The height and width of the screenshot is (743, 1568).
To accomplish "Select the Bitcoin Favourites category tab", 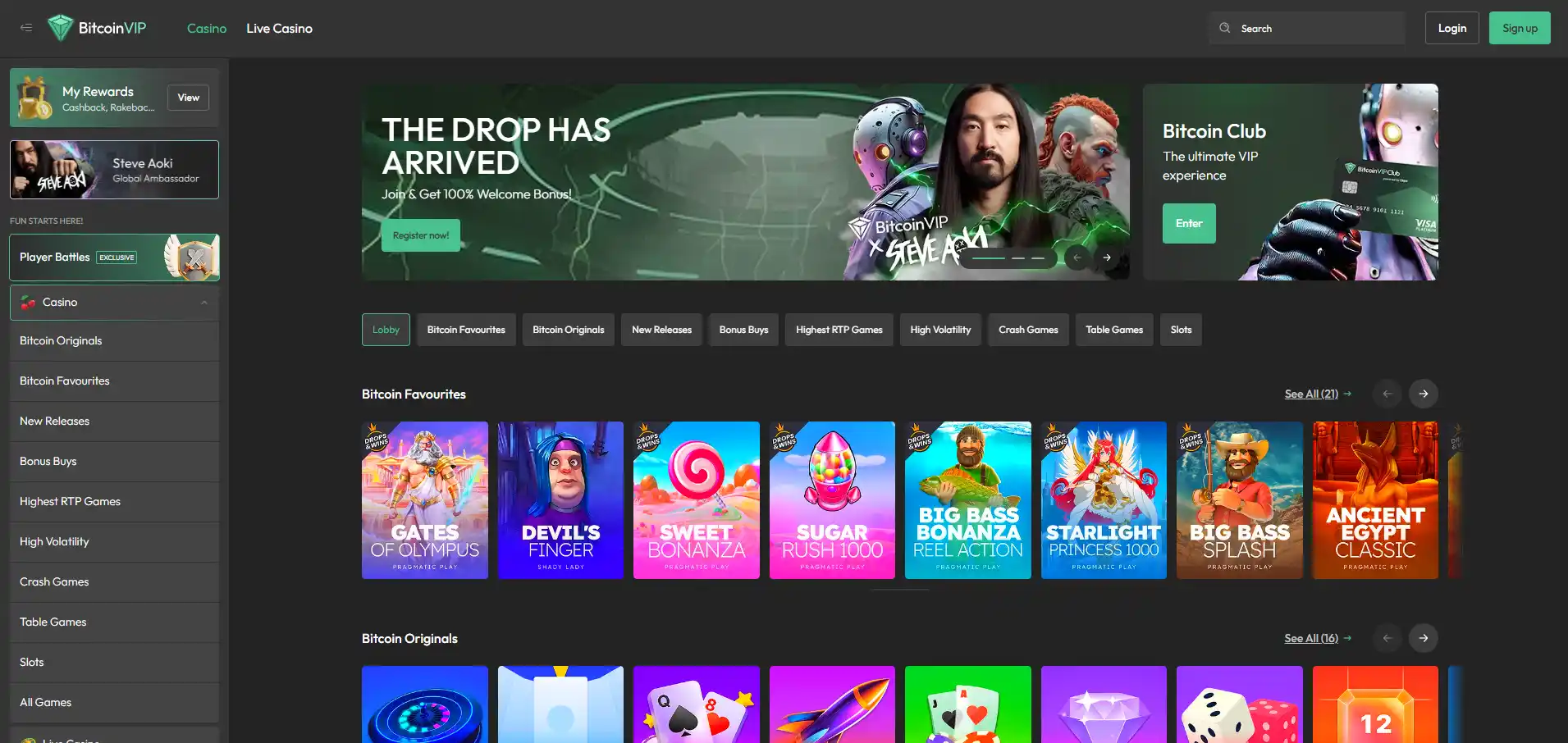I will 466,330.
